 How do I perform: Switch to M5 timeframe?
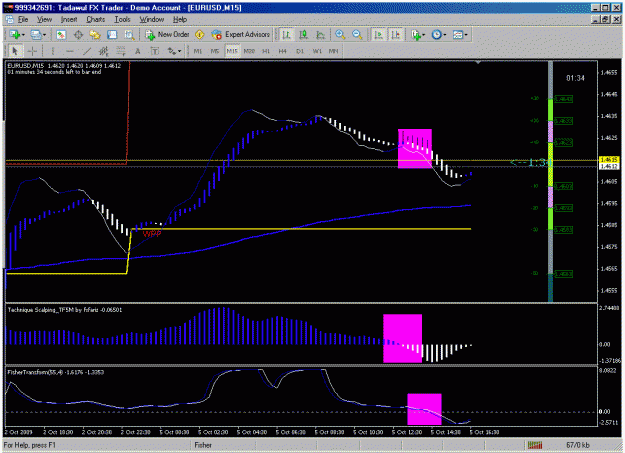coord(214,51)
